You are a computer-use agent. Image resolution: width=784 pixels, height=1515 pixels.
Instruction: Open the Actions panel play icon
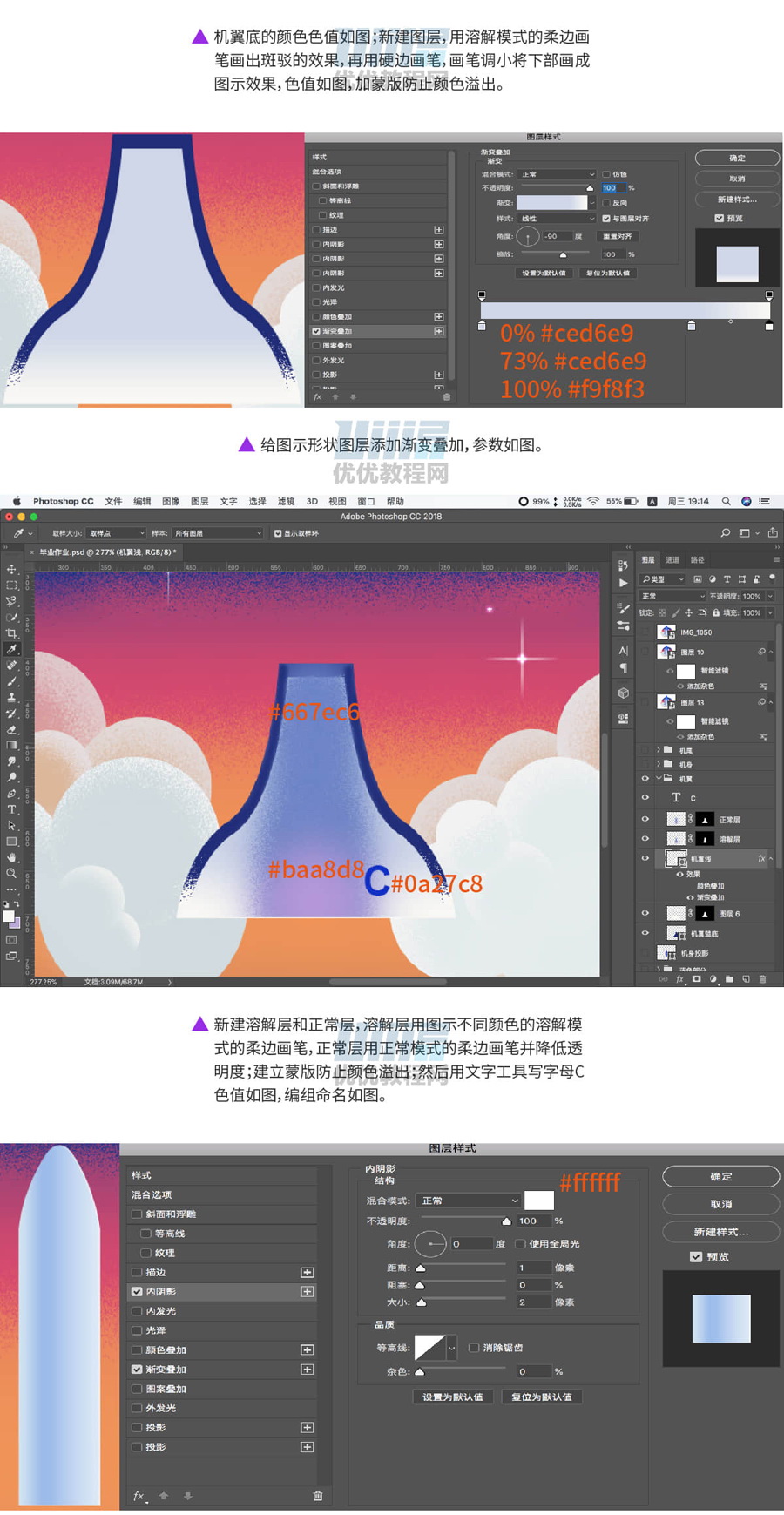624,584
